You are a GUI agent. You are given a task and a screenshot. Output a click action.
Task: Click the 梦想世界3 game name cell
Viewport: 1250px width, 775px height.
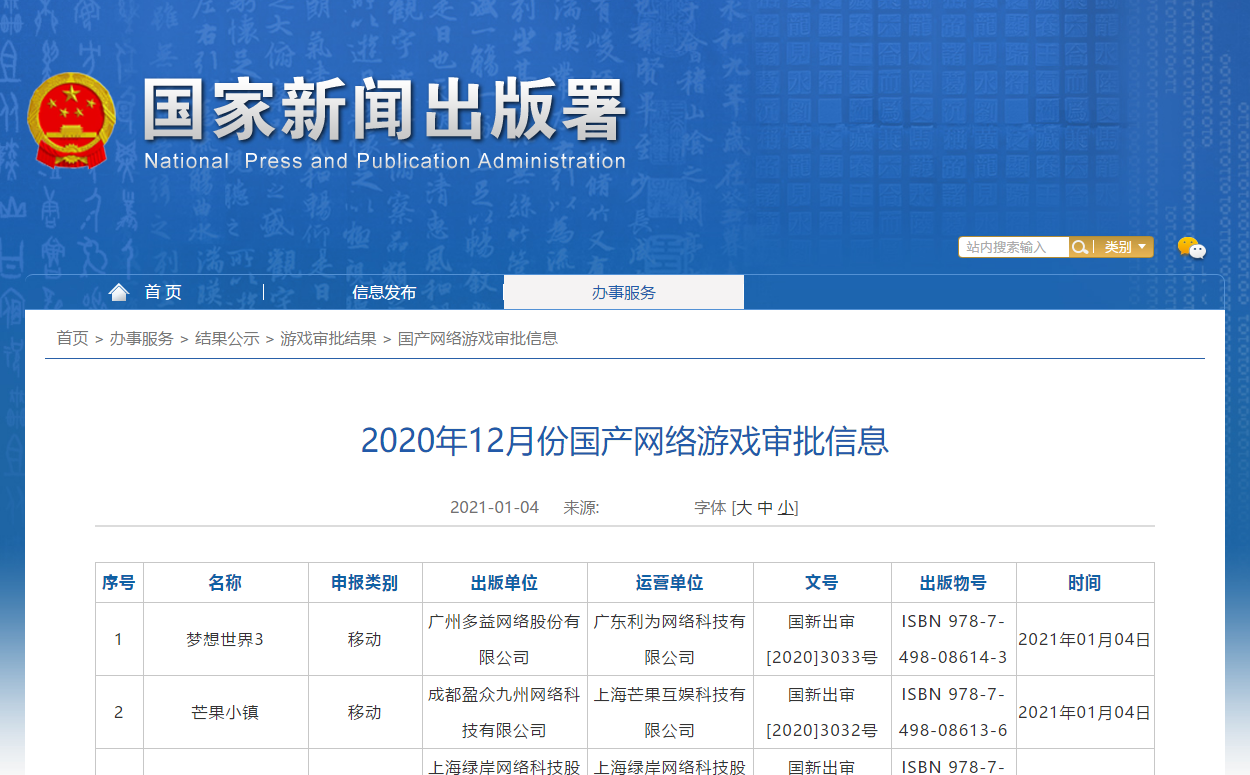(x=225, y=639)
